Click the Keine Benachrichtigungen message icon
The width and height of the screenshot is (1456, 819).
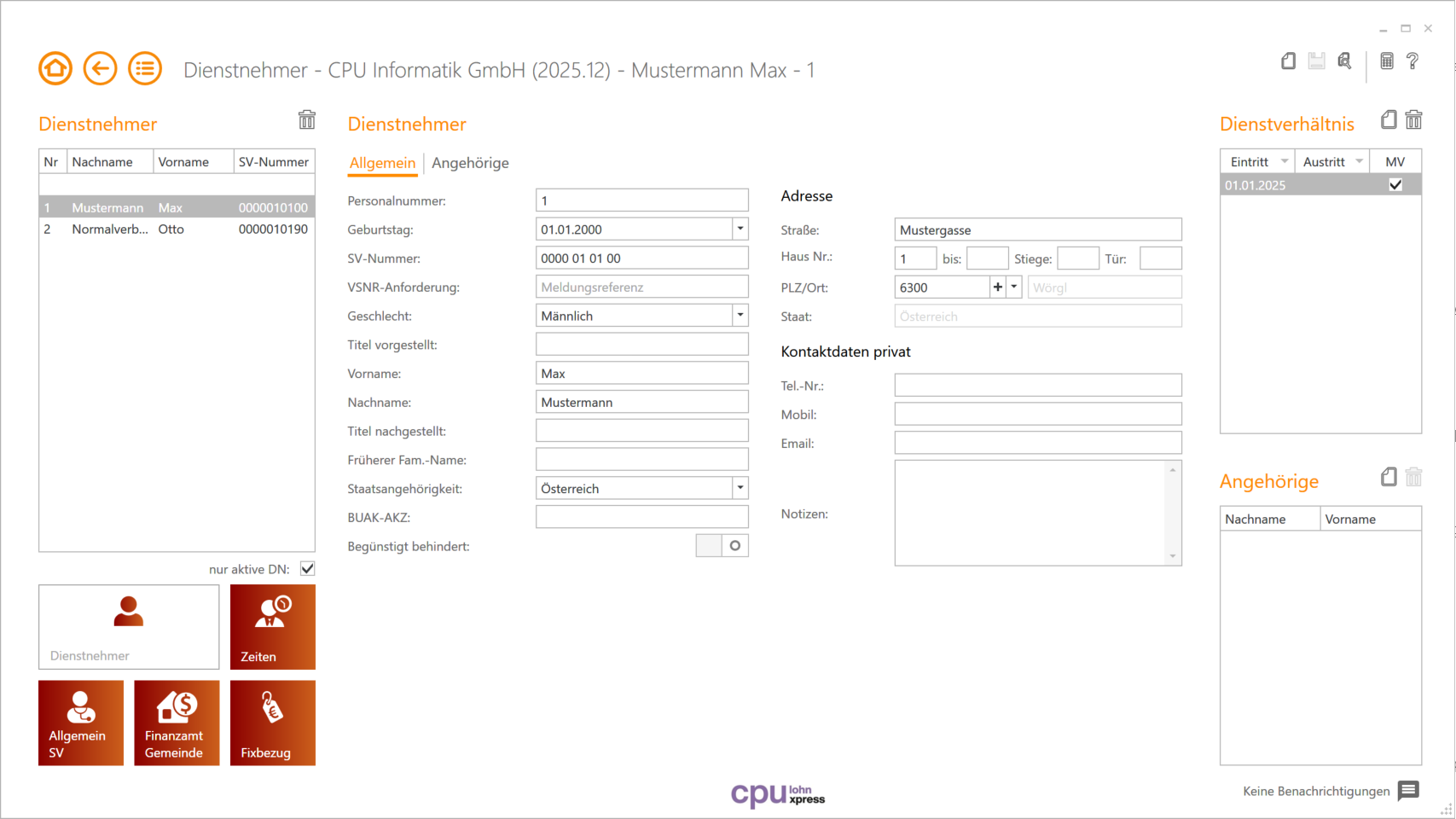(1407, 791)
